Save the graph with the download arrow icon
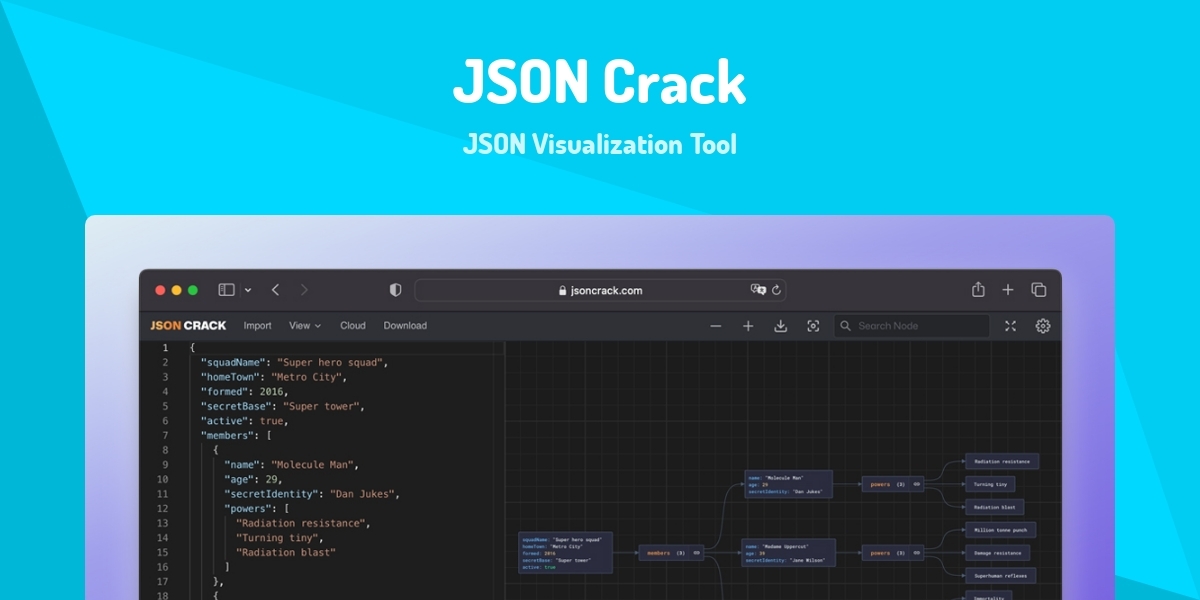Screen dimensions: 1200x600 coord(781,326)
